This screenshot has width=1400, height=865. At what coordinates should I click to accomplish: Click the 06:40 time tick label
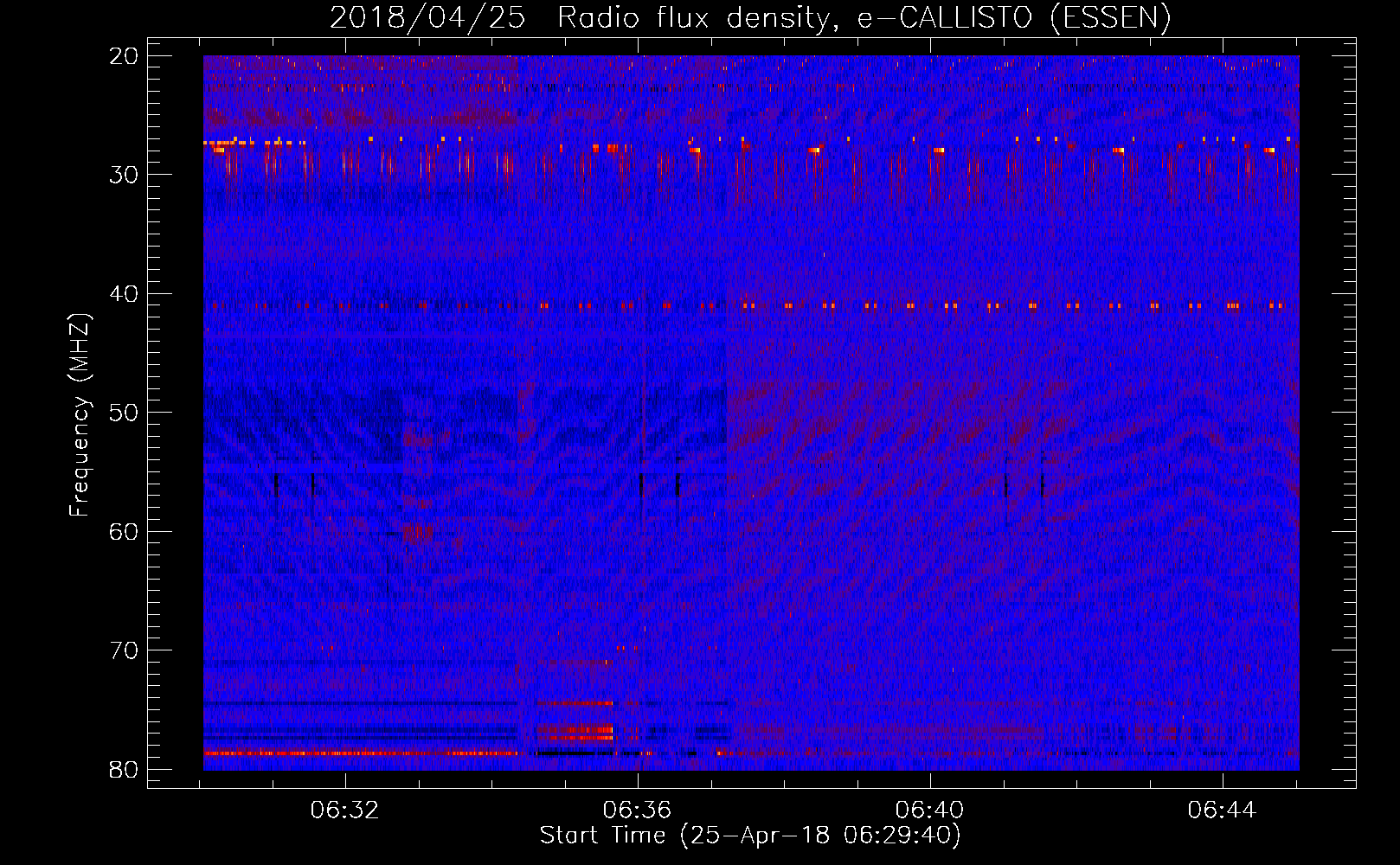pyautogui.click(x=930, y=811)
